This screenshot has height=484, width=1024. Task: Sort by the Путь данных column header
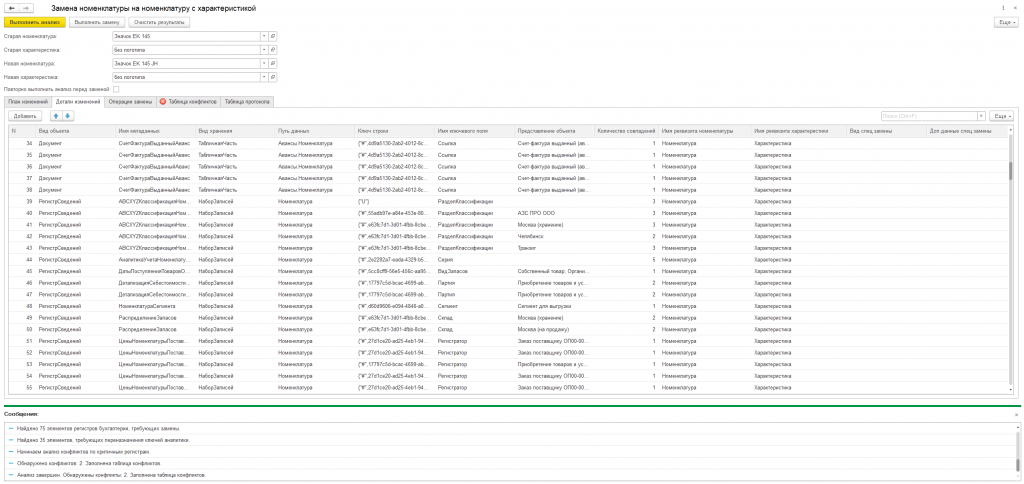(x=315, y=131)
